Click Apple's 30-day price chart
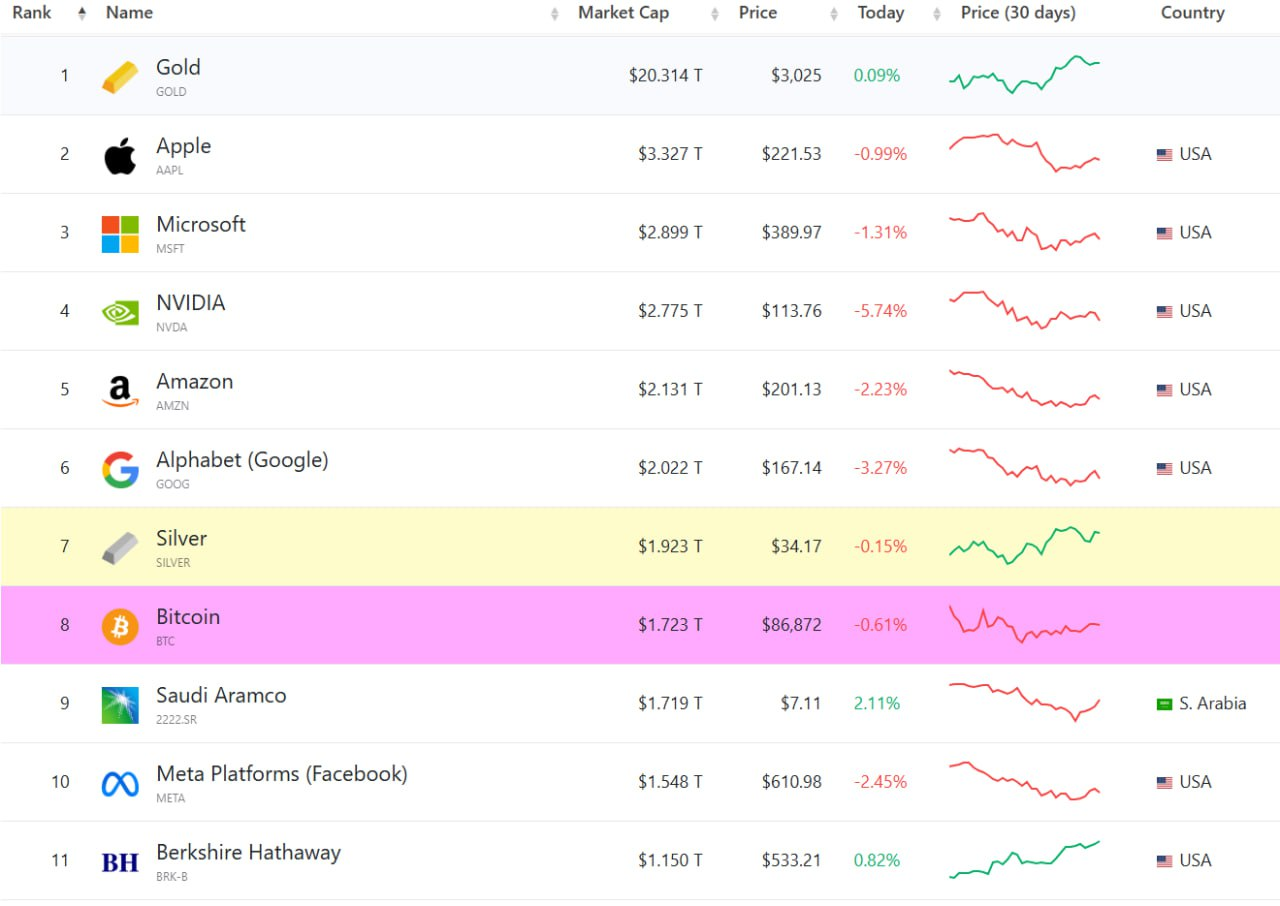This screenshot has width=1280, height=906. 1024,153
